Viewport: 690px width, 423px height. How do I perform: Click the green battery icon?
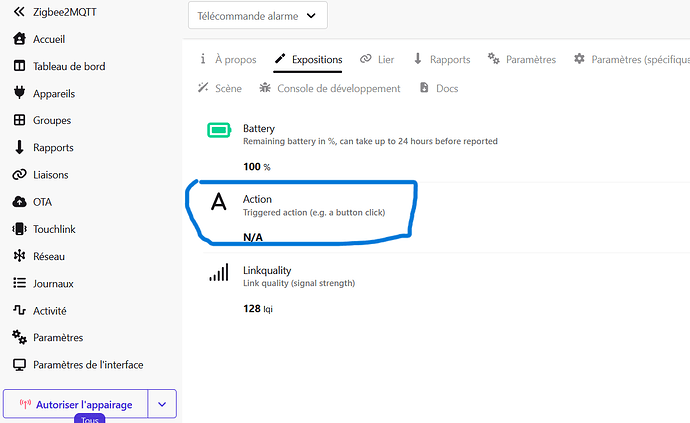tap(219, 130)
